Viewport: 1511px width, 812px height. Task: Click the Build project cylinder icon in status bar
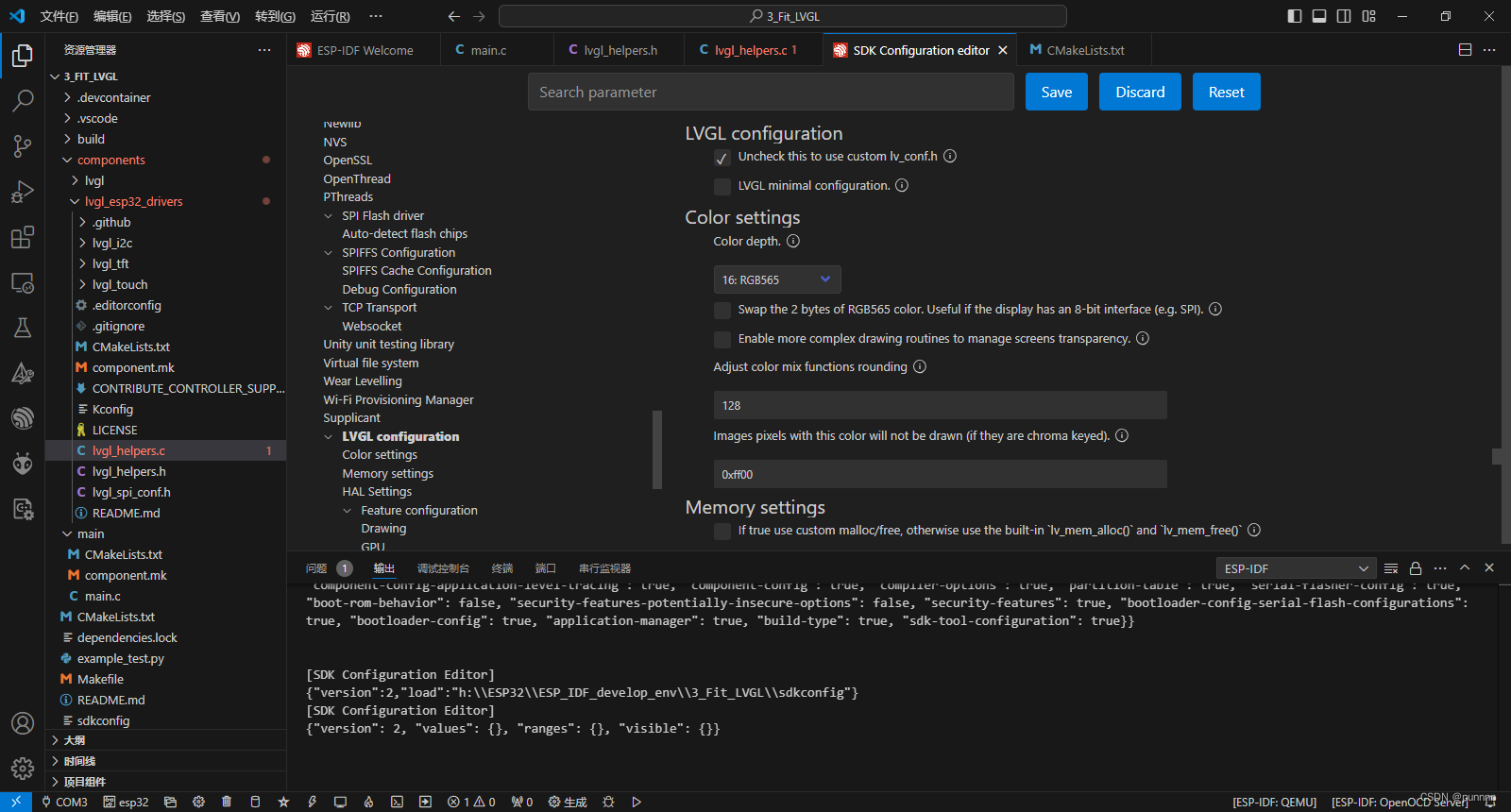[255, 802]
